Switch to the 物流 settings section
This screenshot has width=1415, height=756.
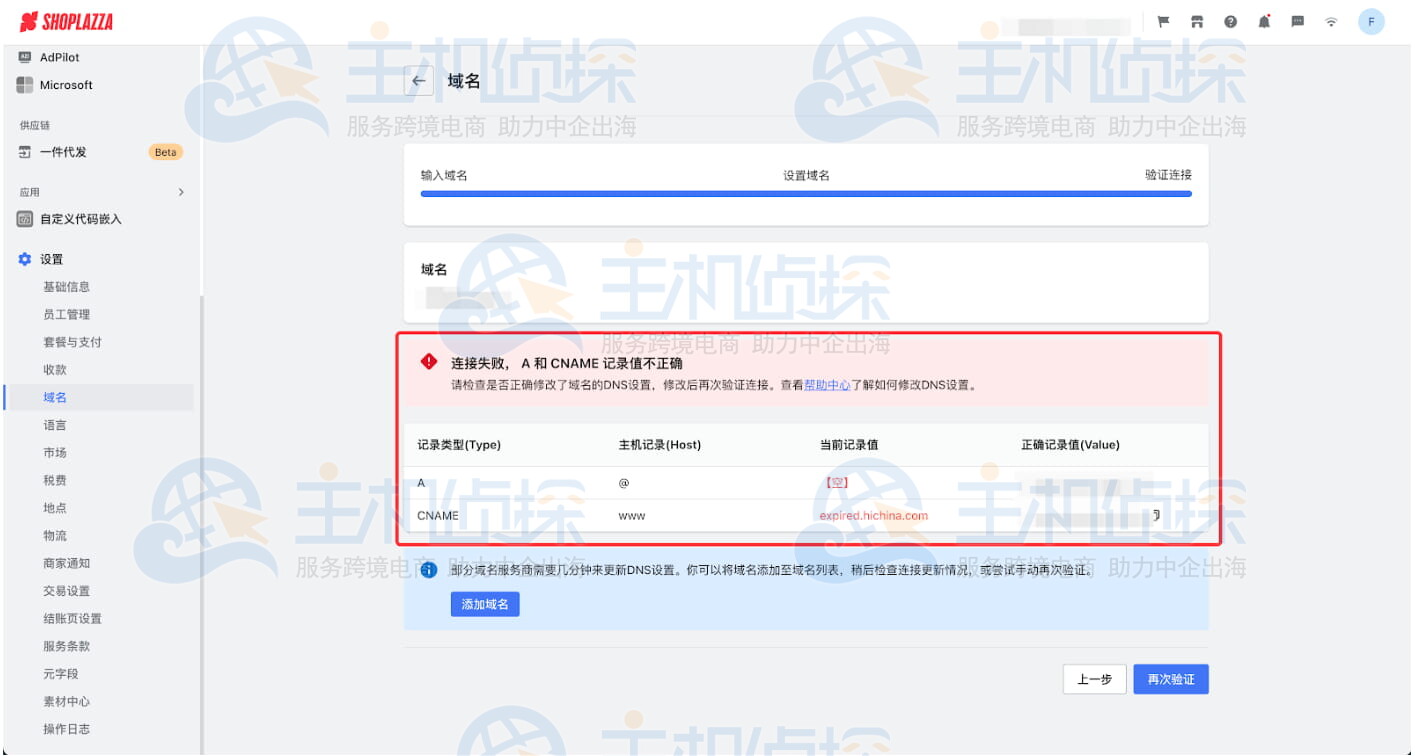tap(51, 535)
